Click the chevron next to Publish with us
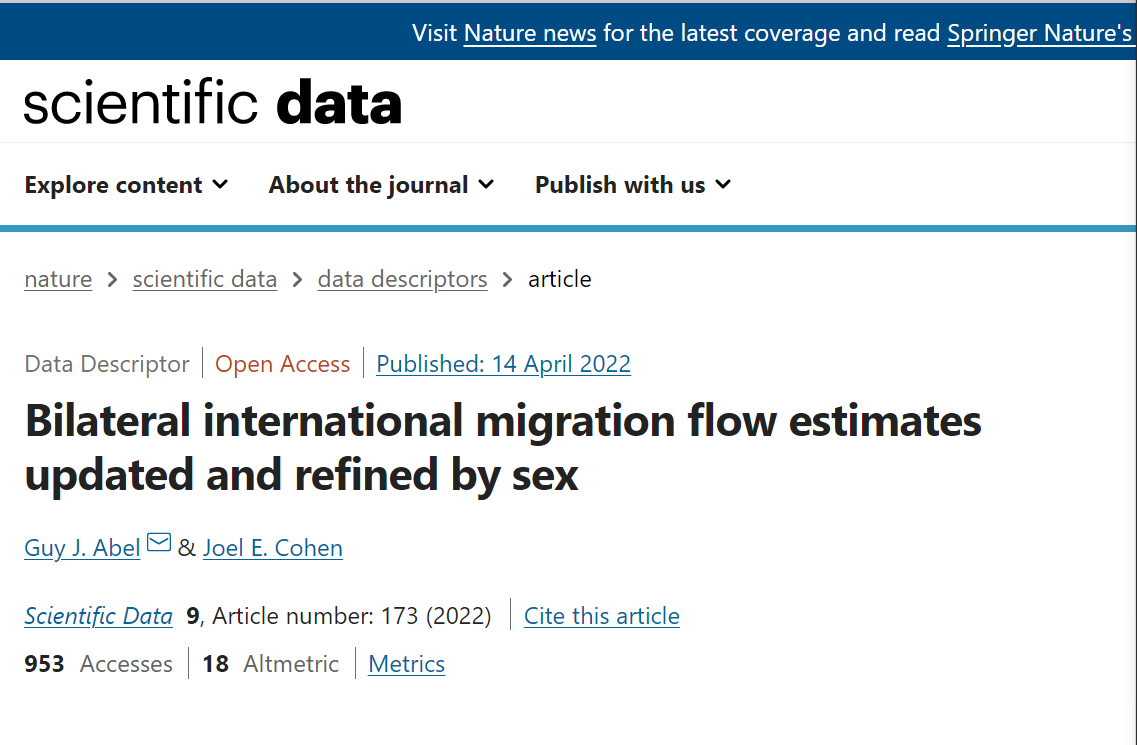 [723, 184]
